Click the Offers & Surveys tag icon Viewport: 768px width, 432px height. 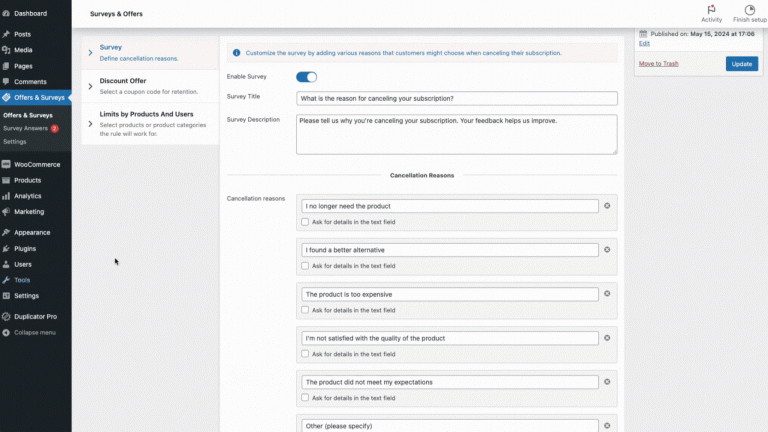pos(6,97)
